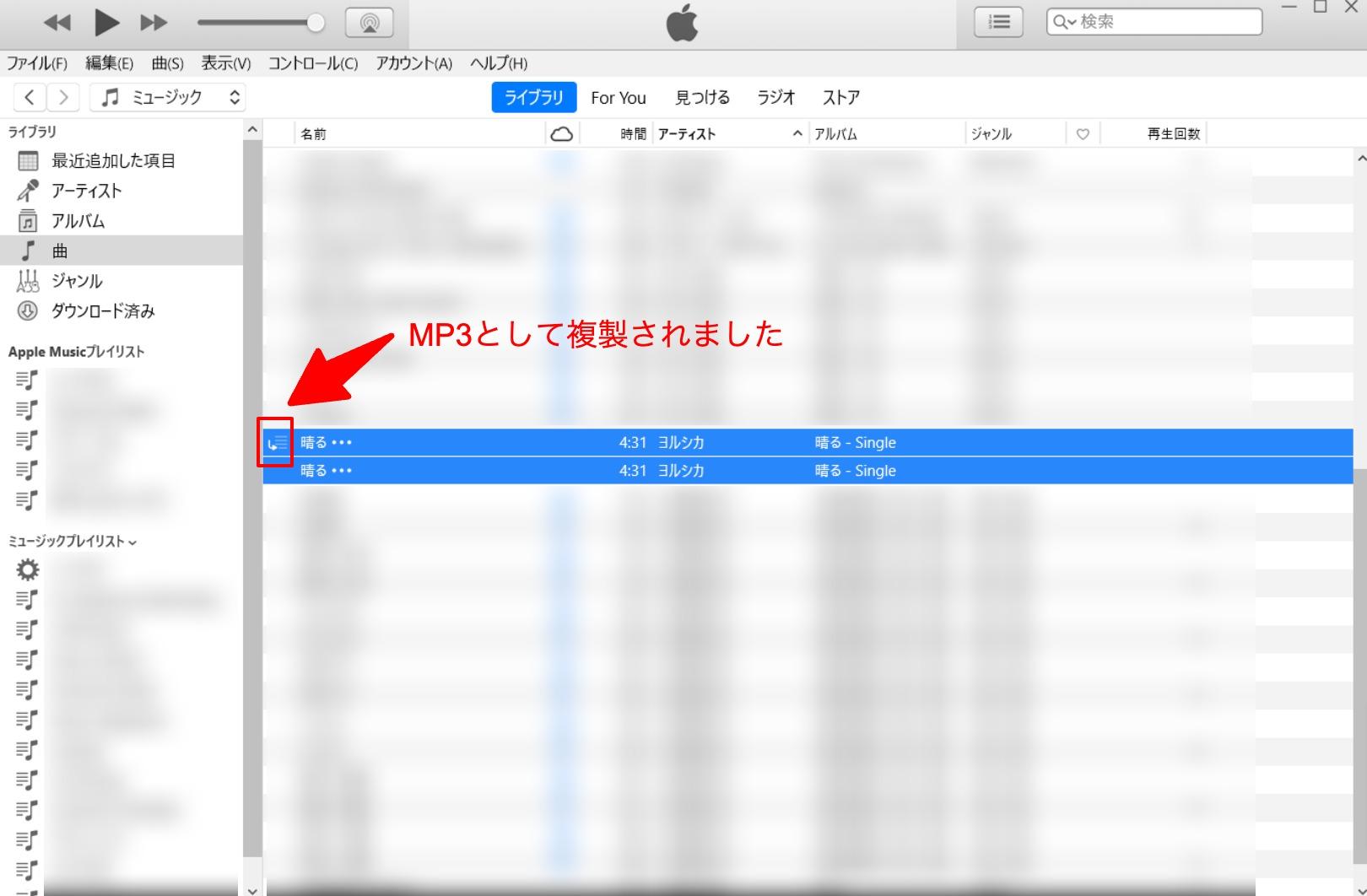Click the Apple Musicプレイリスト section header
The image size is (1367, 896).
[77, 352]
